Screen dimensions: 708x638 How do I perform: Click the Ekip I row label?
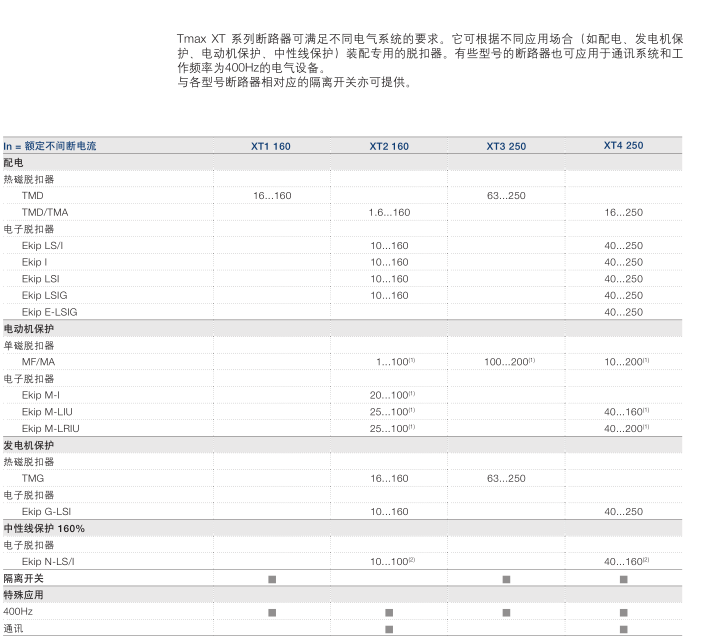click(x=34, y=262)
